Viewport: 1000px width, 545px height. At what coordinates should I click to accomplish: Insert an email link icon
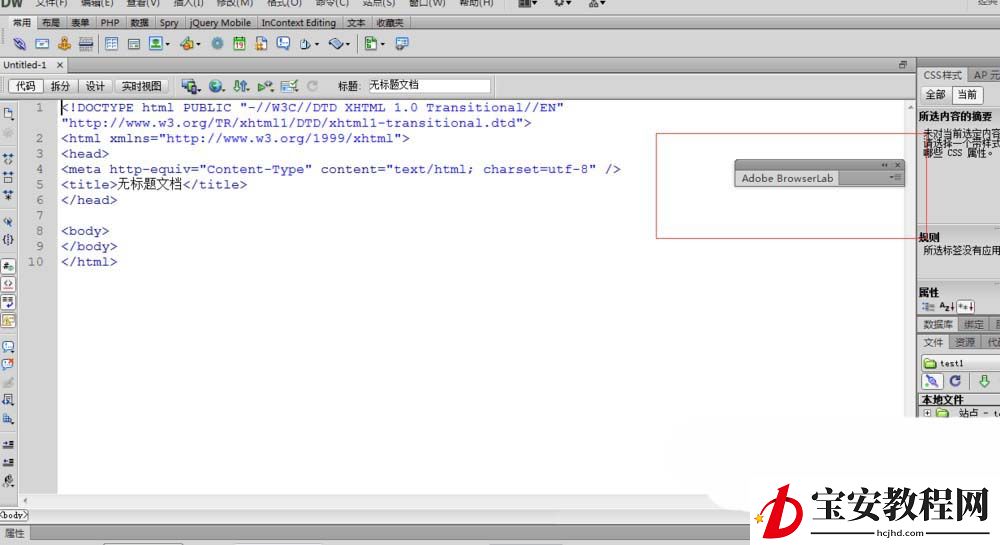[42, 44]
